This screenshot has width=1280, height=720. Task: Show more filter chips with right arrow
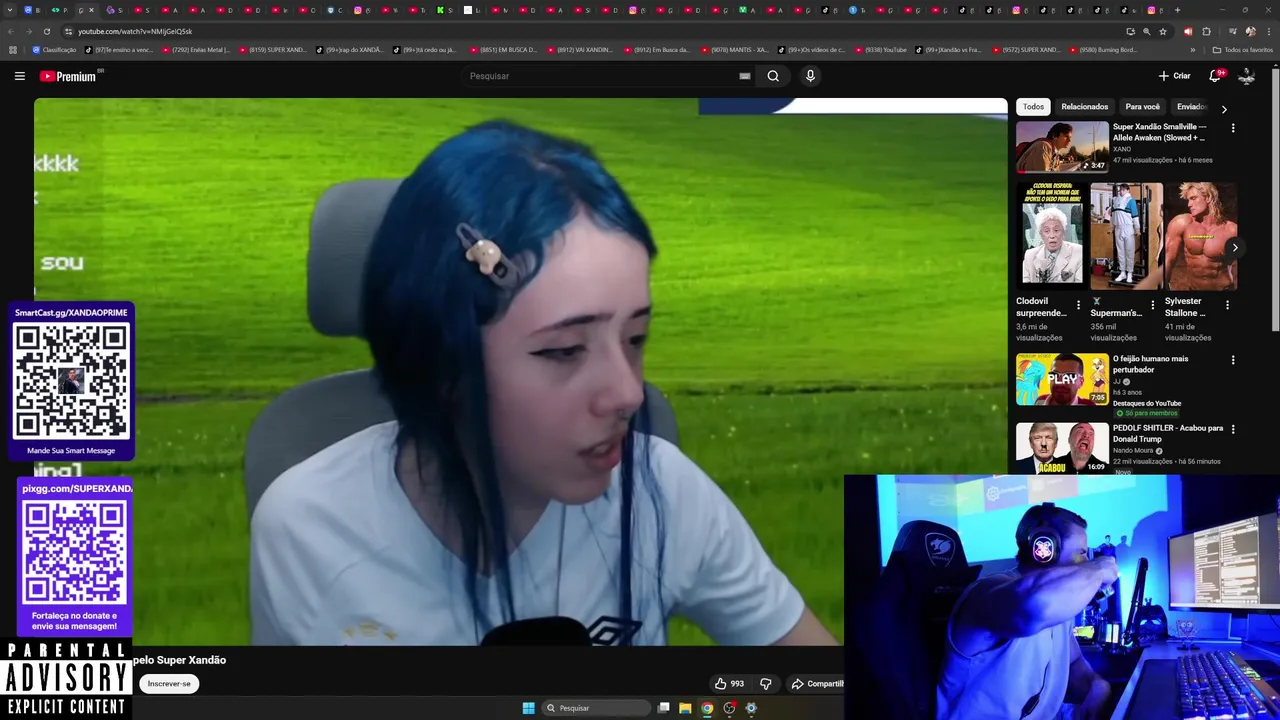click(1224, 108)
